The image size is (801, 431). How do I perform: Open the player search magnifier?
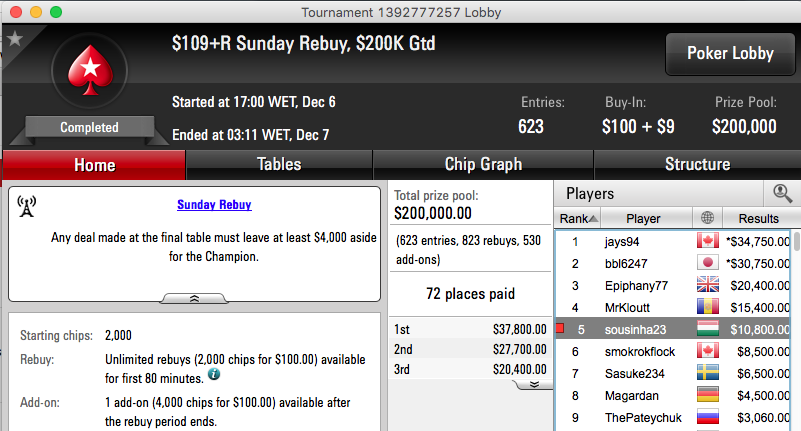782,194
